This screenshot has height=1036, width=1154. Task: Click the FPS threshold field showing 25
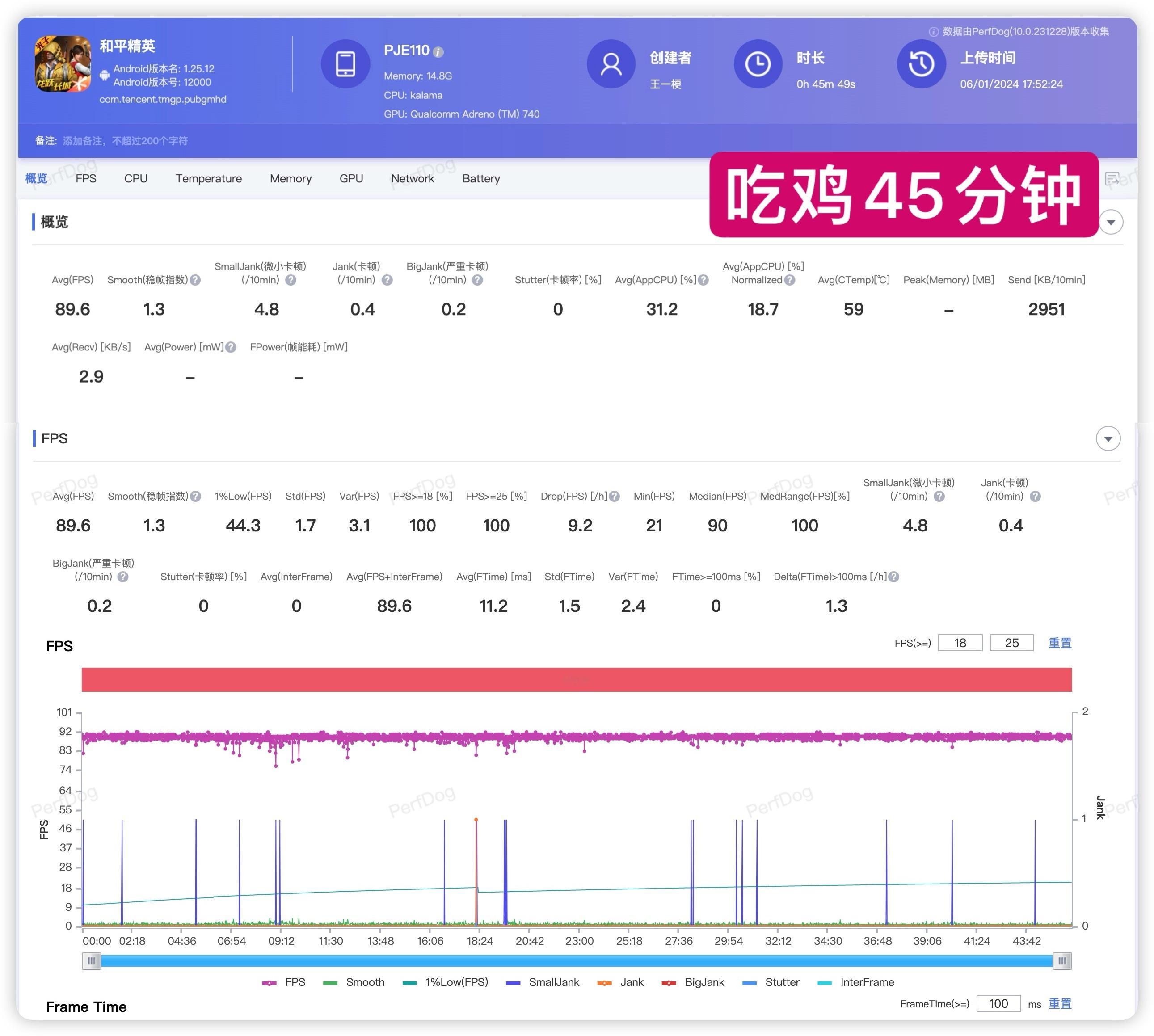(1012, 643)
